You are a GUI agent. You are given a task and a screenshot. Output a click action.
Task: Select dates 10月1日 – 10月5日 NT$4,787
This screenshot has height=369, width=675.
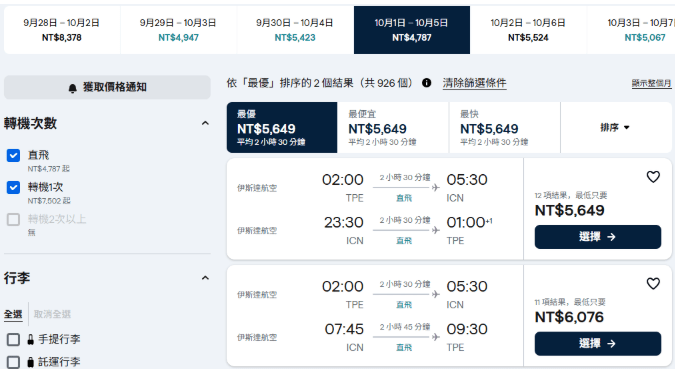coord(412,30)
